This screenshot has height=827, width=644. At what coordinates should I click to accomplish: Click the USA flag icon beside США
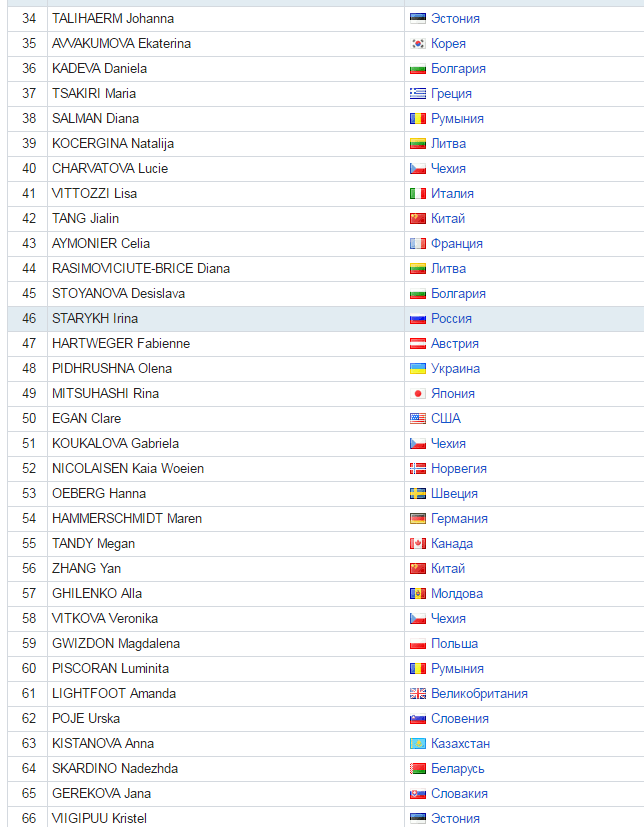(x=418, y=419)
